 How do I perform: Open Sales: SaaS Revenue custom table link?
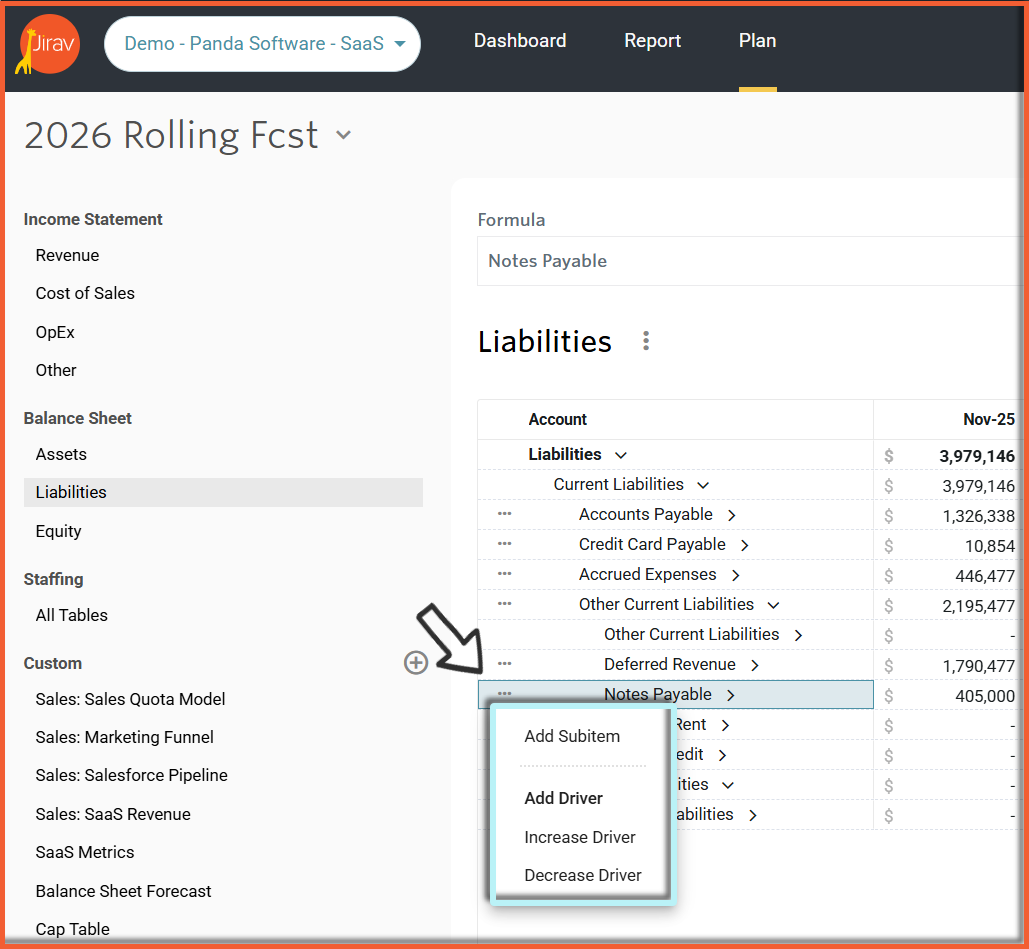click(113, 814)
